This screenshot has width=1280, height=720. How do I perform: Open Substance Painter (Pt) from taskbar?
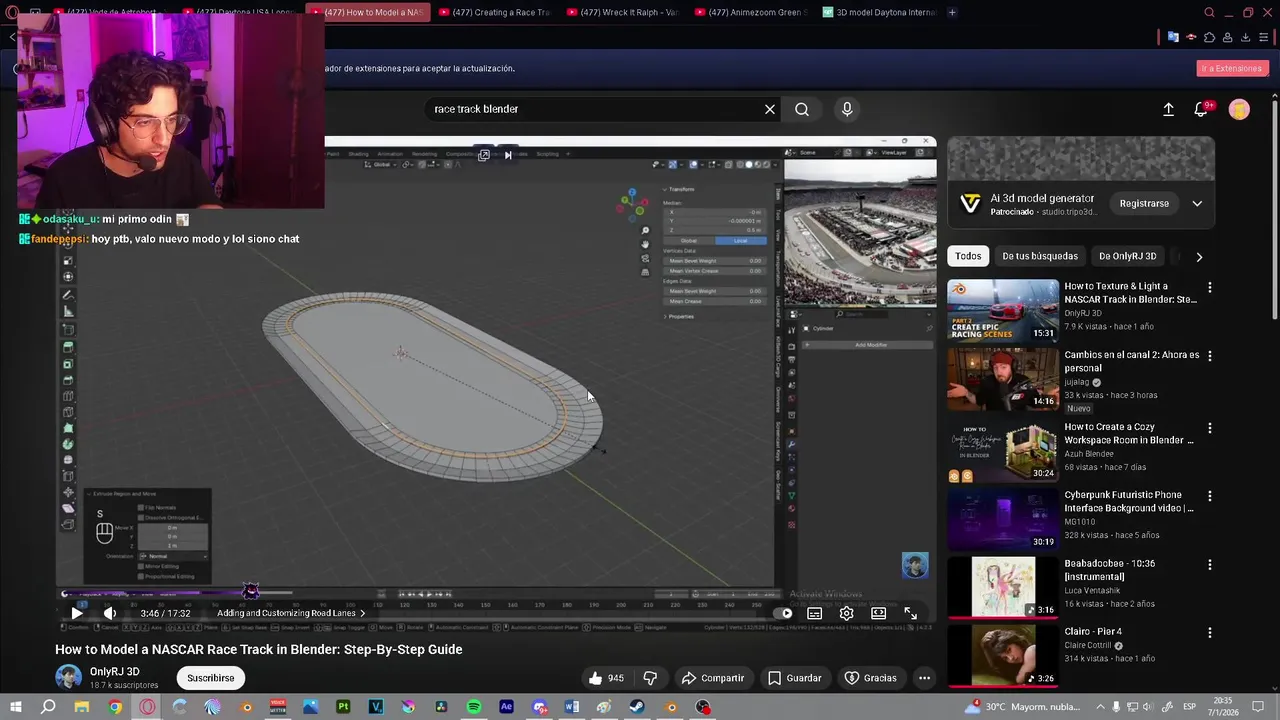click(343, 707)
